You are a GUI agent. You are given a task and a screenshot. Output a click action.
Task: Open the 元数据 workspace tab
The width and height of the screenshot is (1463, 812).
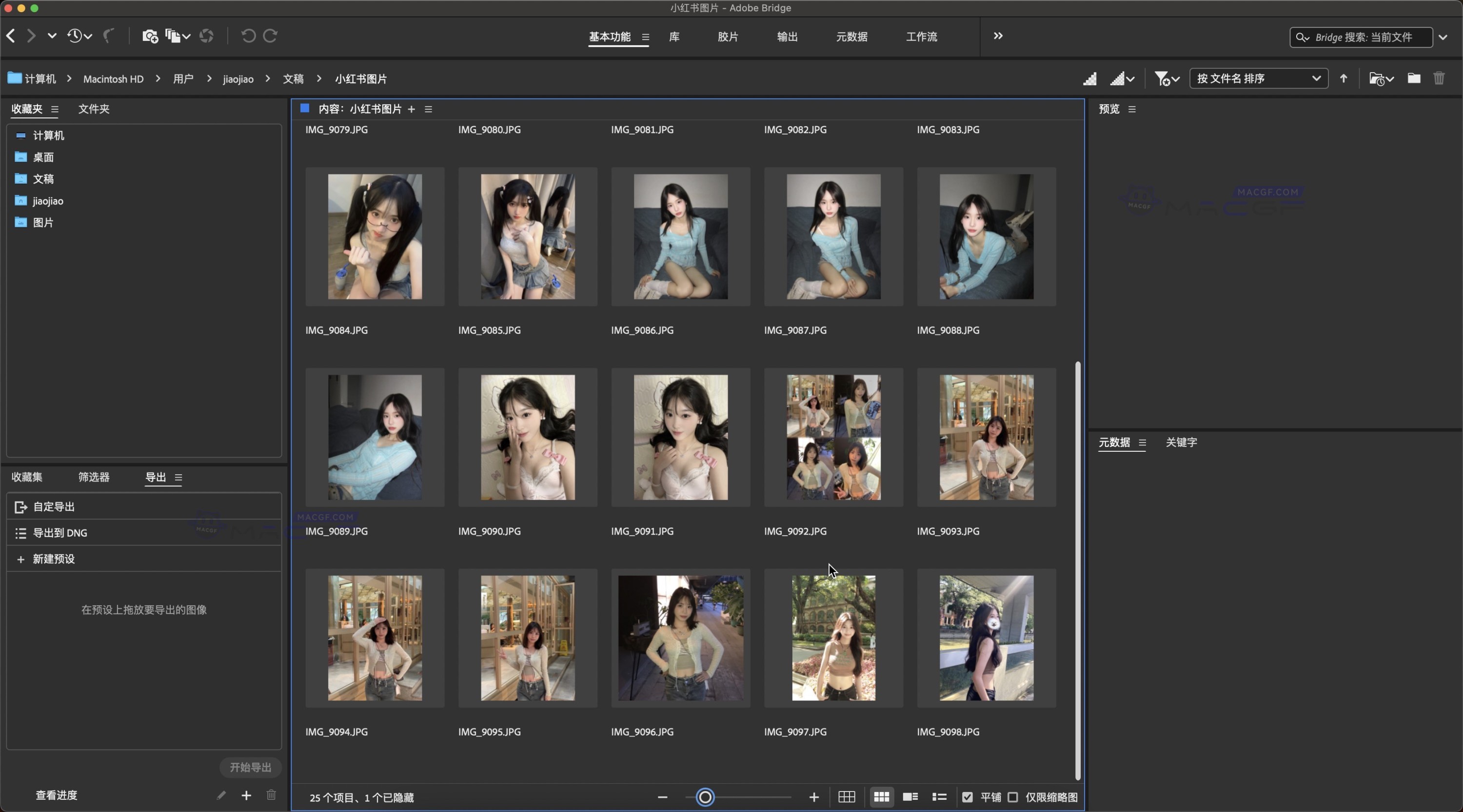click(851, 37)
